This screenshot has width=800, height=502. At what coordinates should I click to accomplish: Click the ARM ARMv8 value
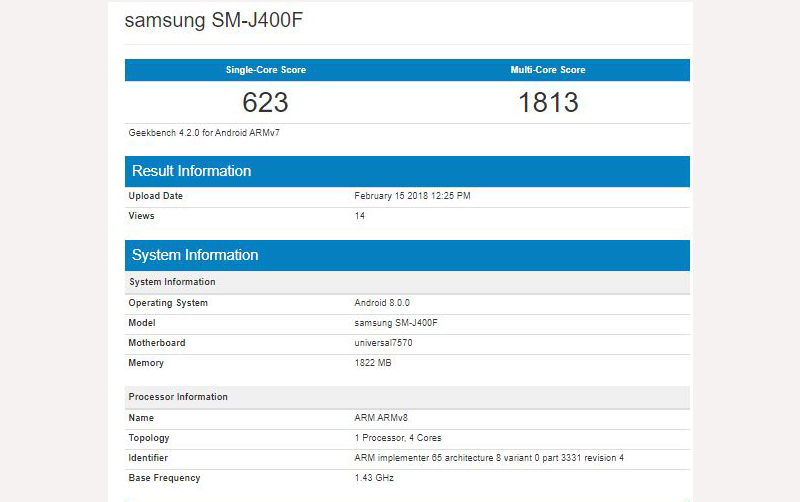click(x=381, y=418)
